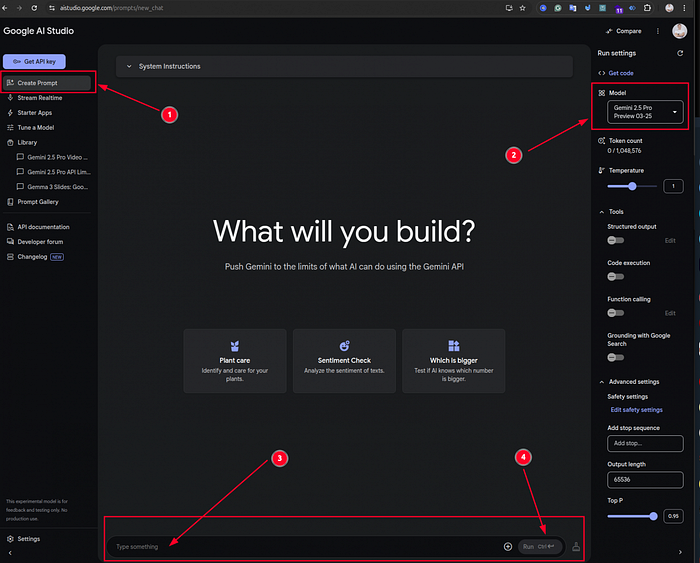The height and width of the screenshot is (563, 700).
Task: Adjust the Temperature slider
Action: tap(632, 186)
